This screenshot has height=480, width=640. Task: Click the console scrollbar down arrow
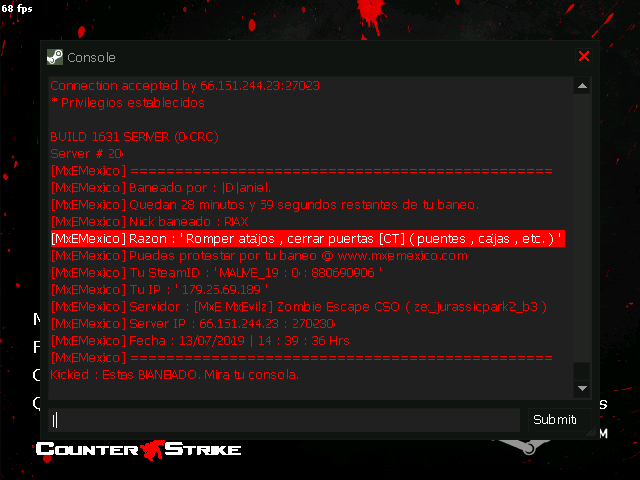point(582,388)
